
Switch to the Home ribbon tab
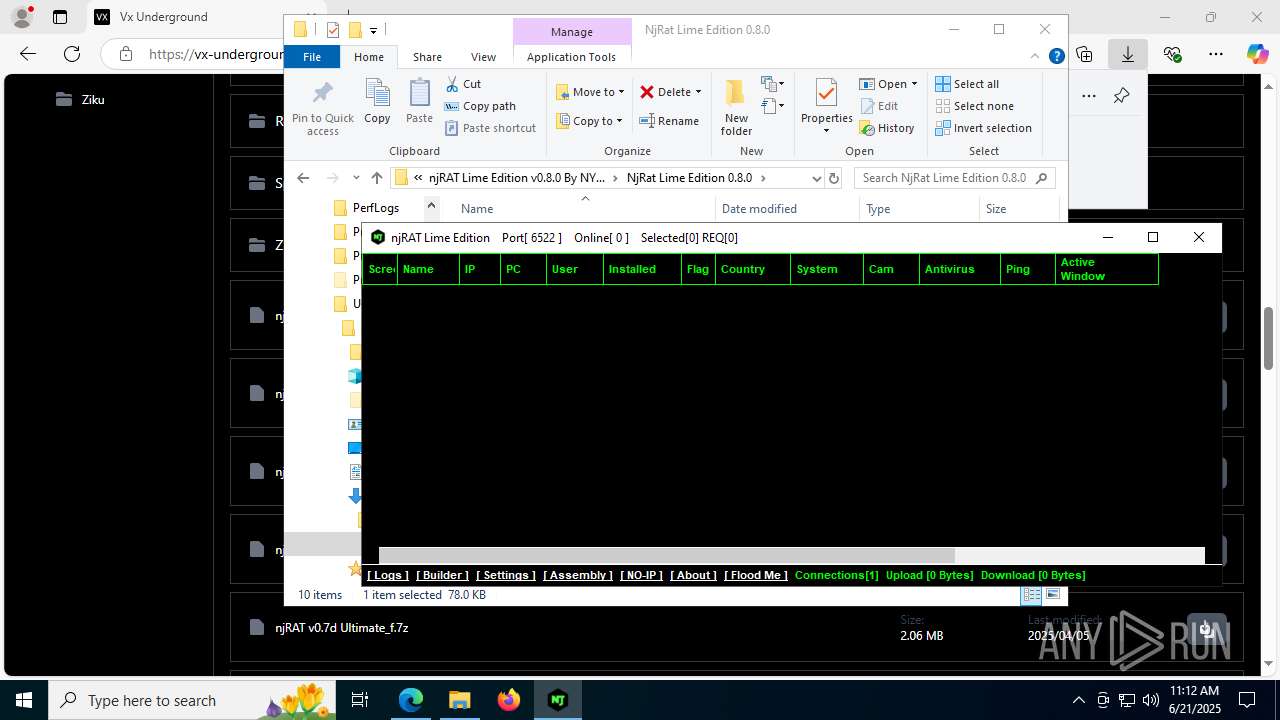tap(369, 57)
